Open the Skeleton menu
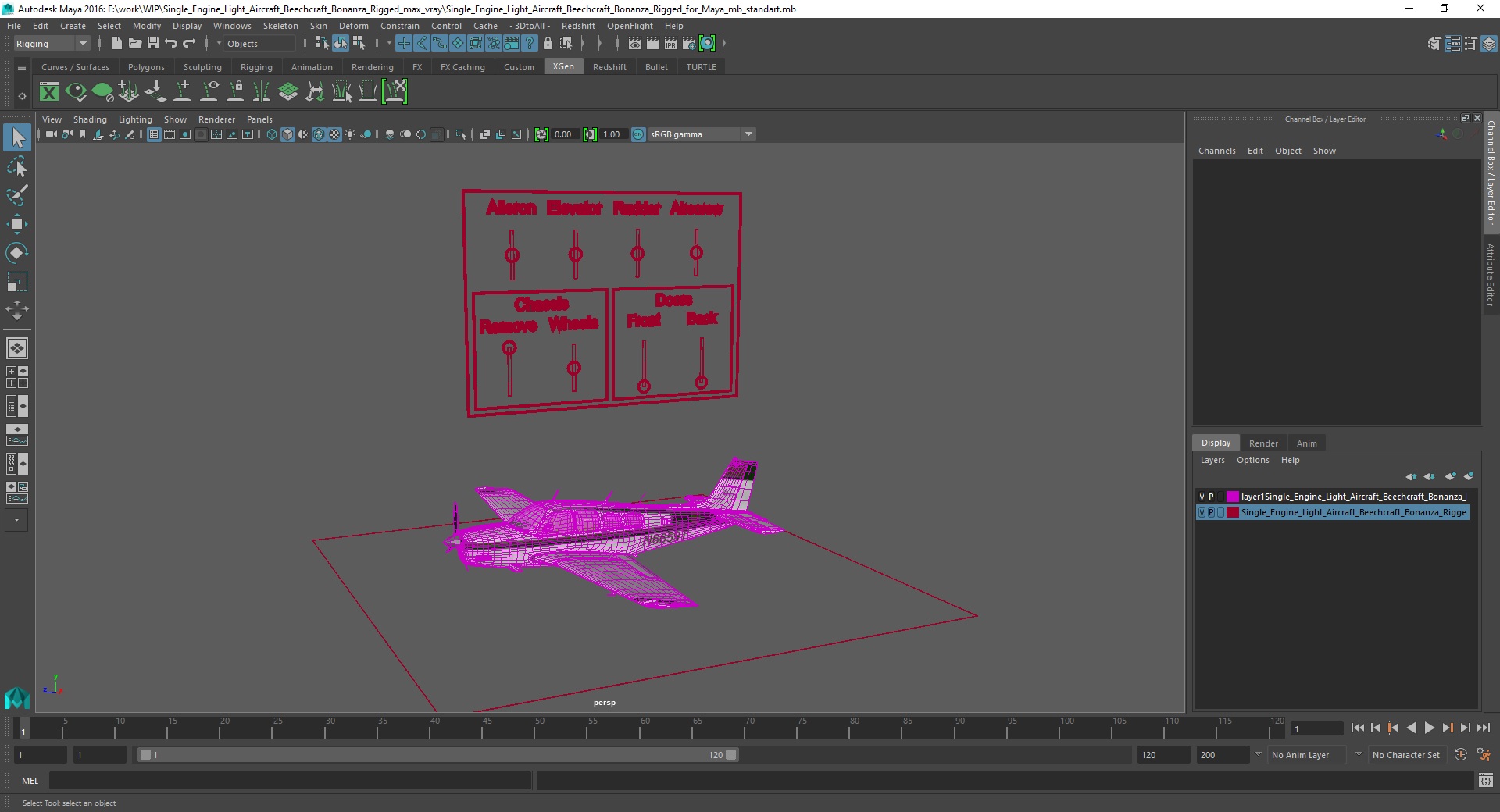This screenshot has height=812, width=1500. (x=280, y=26)
